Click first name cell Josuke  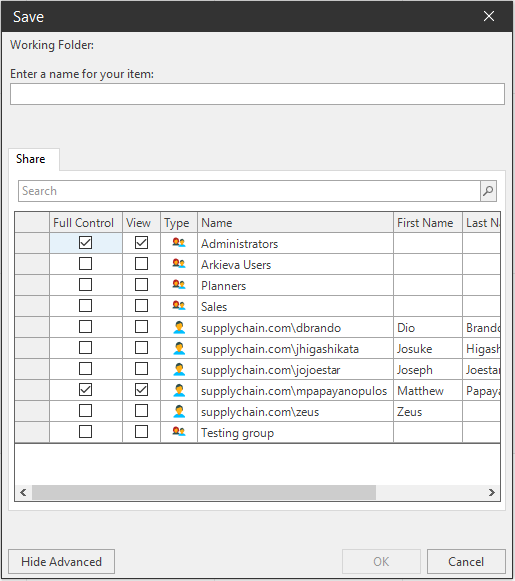[428, 348]
